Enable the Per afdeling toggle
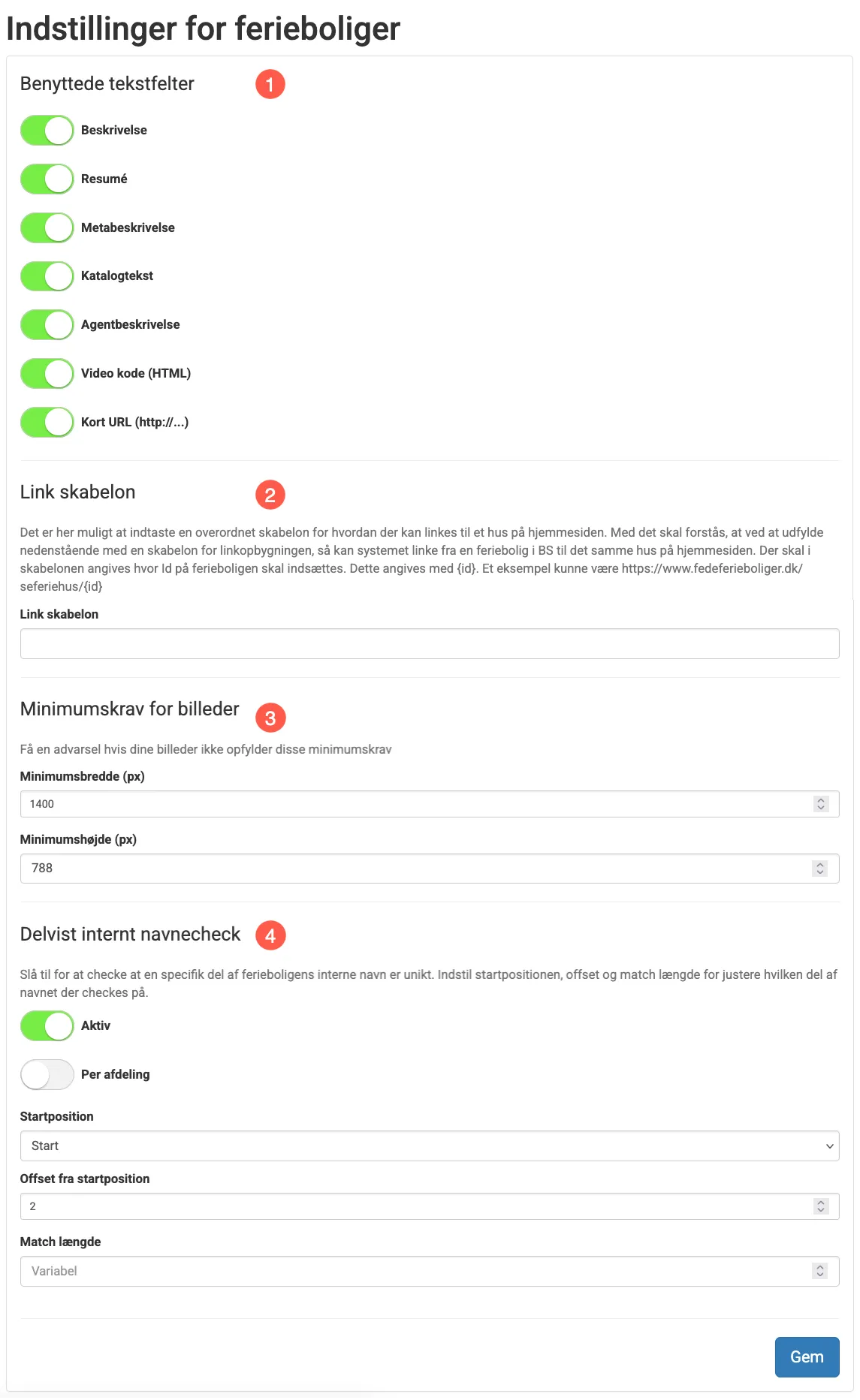860x1400 pixels. (47, 1074)
